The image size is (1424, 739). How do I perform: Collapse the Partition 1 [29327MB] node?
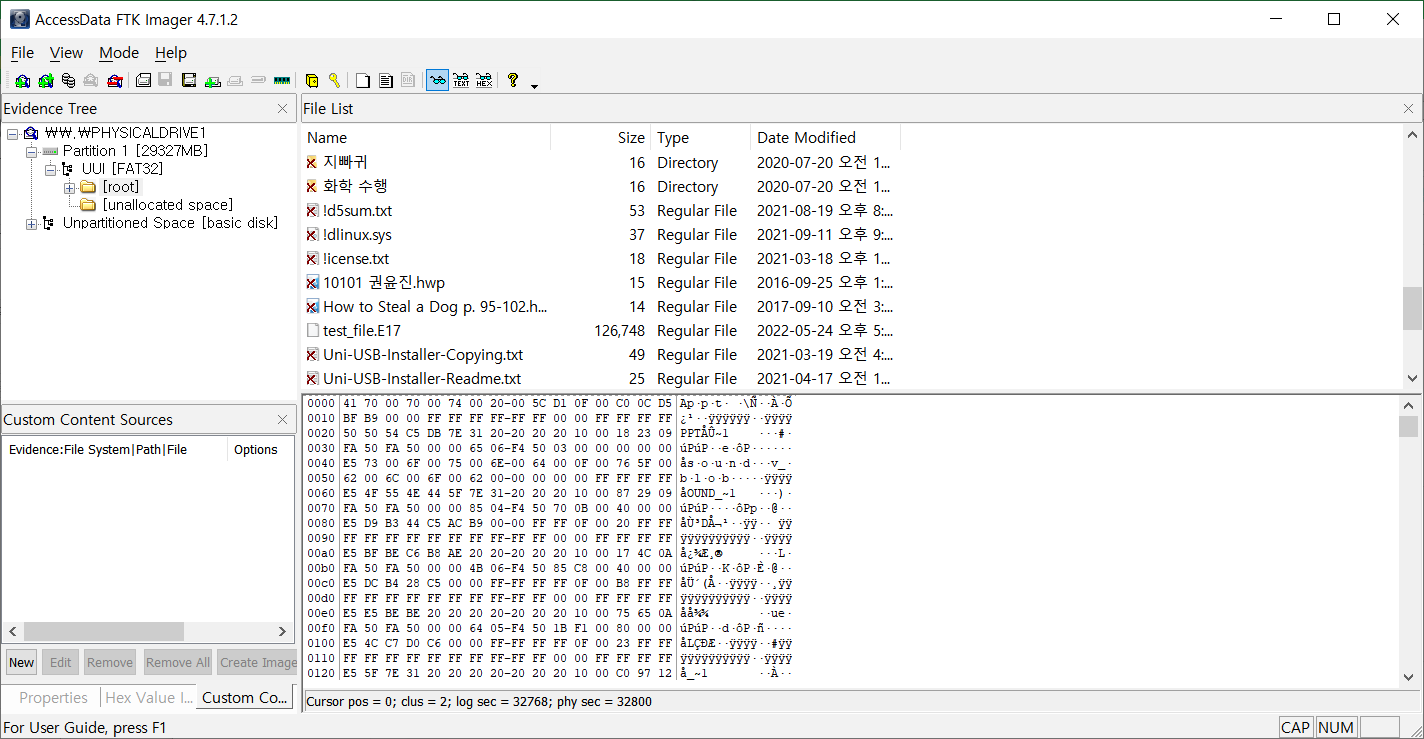[x=31, y=151]
